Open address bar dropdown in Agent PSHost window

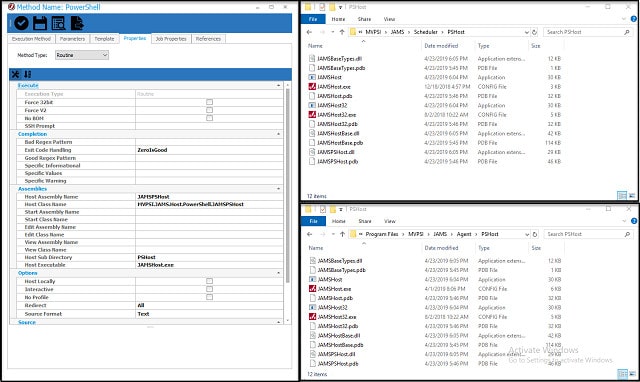527,234
